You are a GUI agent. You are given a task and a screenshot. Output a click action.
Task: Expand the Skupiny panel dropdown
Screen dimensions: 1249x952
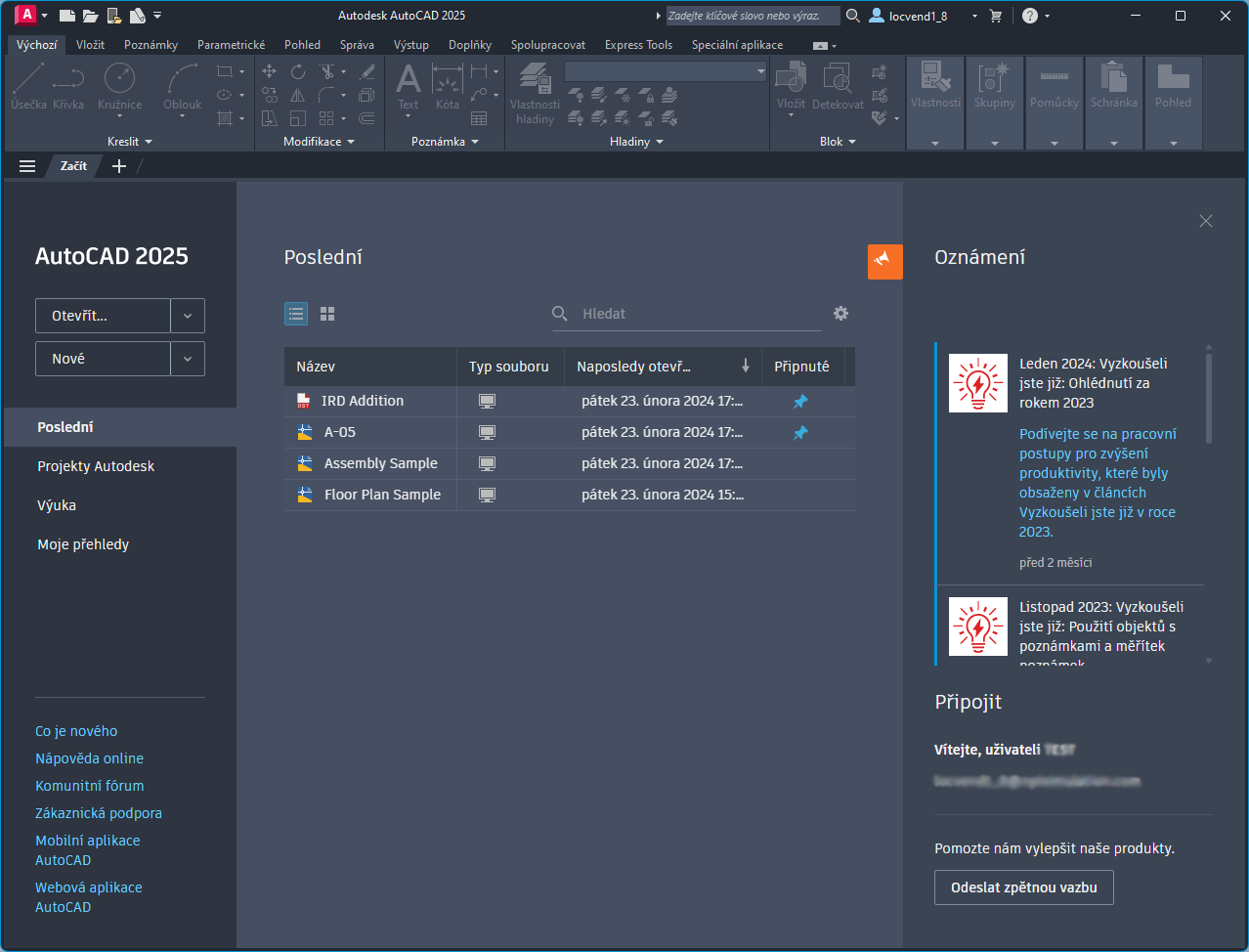[995, 144]
